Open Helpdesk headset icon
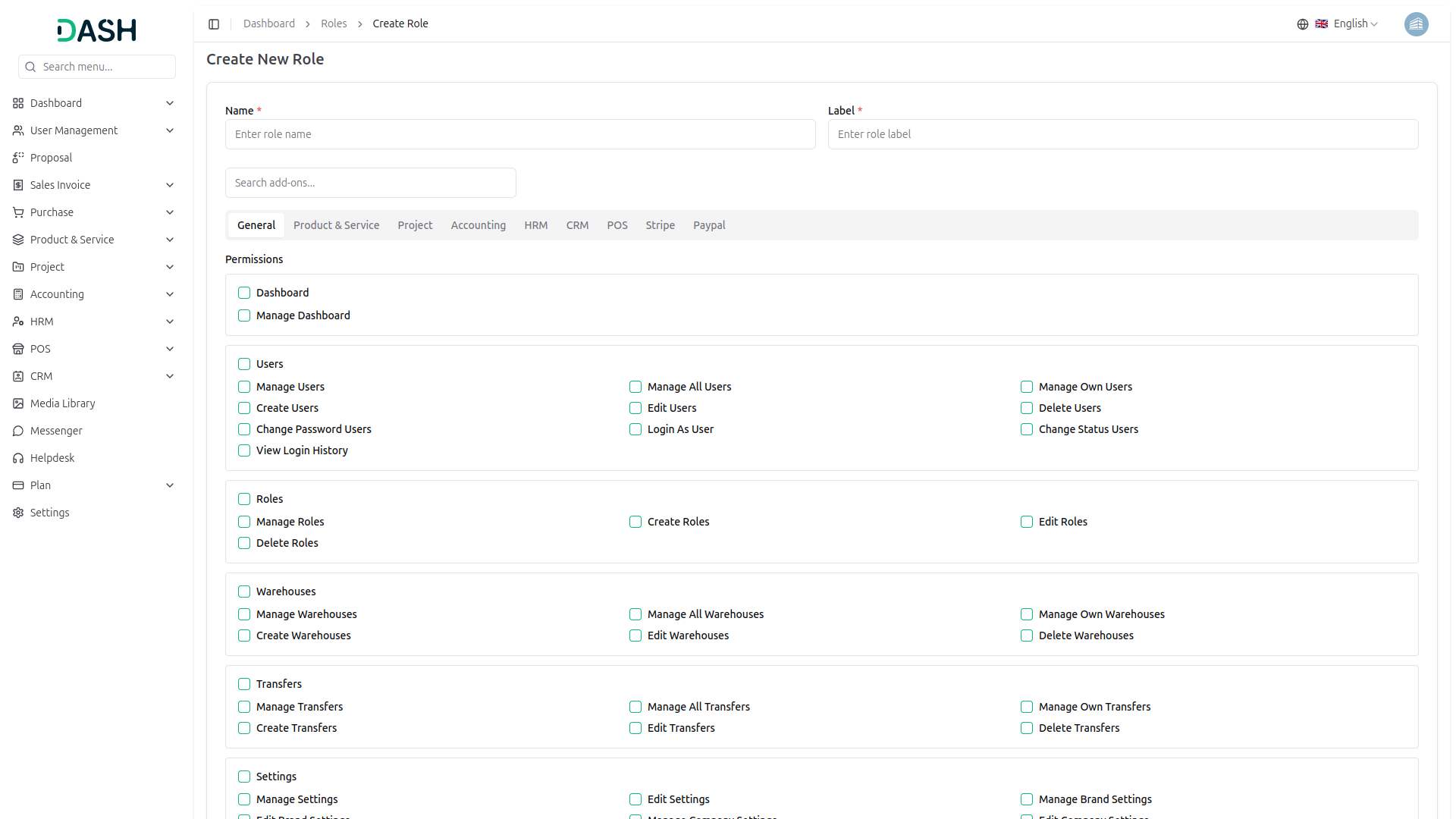The height and width of the screenshot is (819, 1456). coord(18,458)
